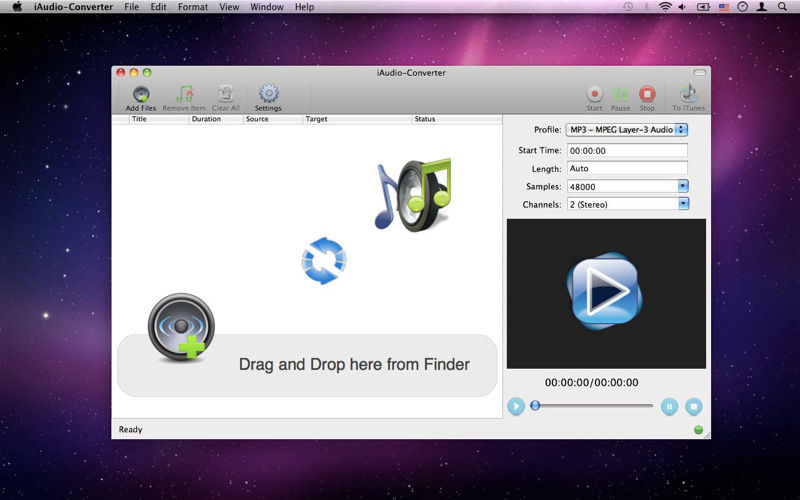800x500 pixels.
Task: Expand the Channels dropdown arrow
Action: tap(683, 204)
